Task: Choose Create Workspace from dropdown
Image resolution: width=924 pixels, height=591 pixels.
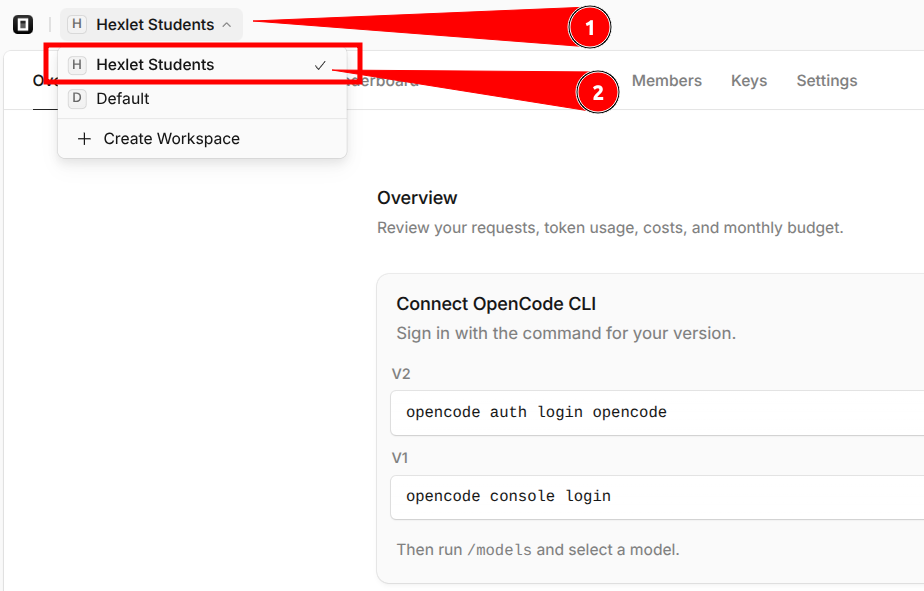Action: [202, 138]
